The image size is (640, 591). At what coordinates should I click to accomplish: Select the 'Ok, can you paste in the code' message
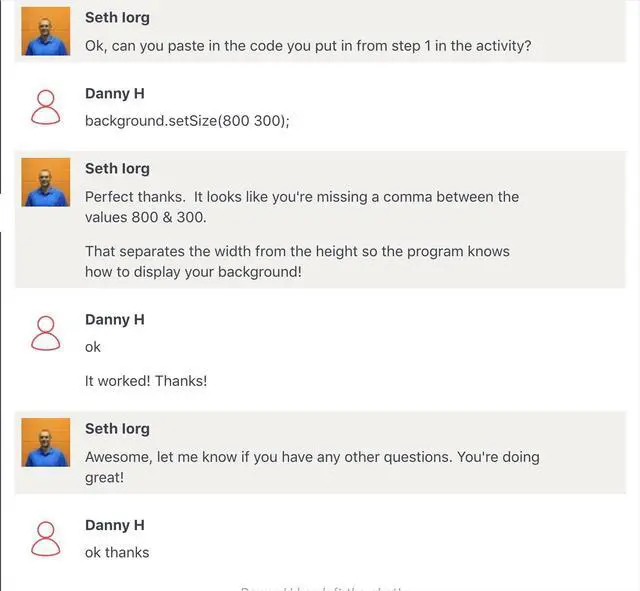coord(308,46)
